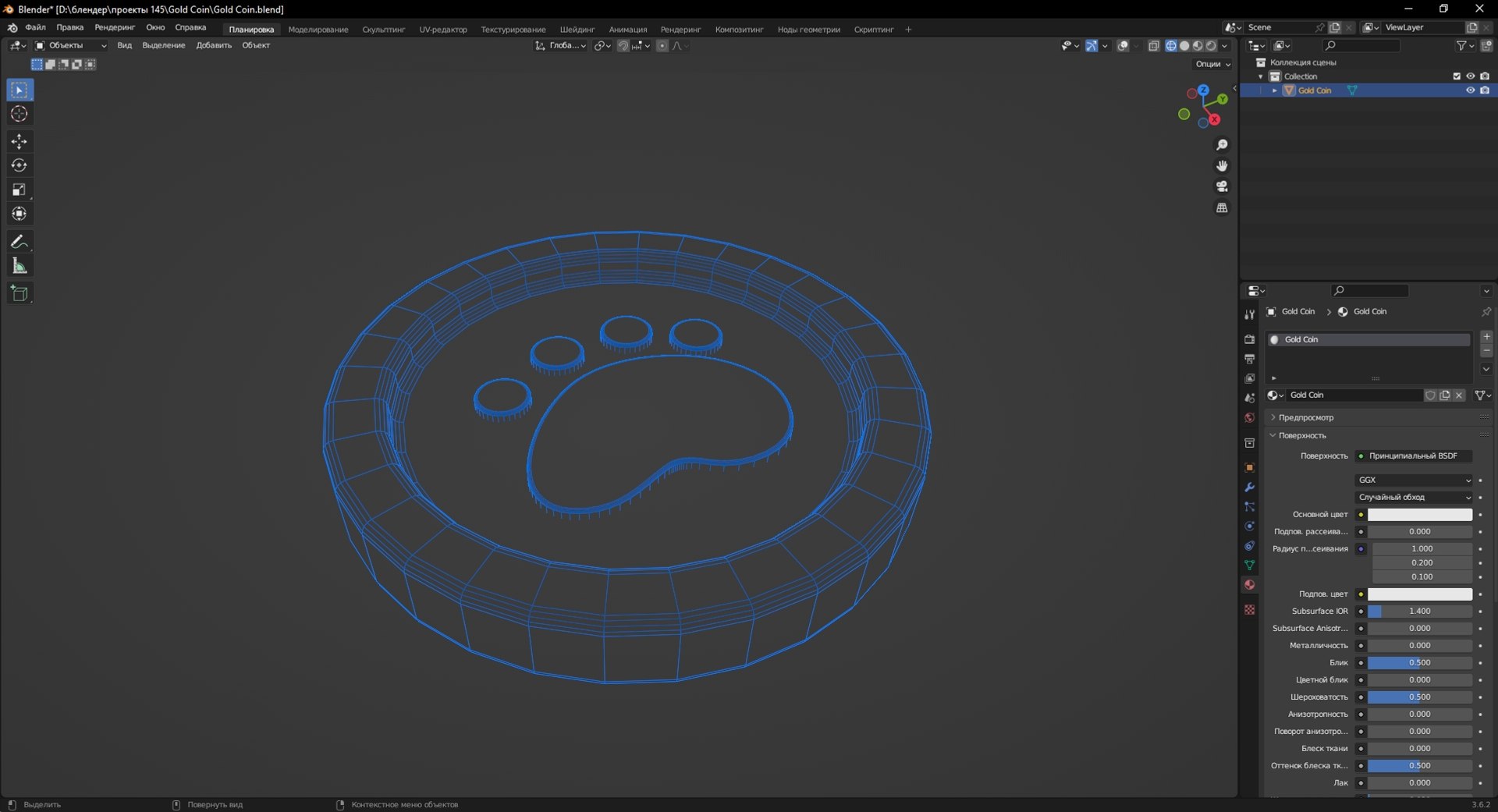Select the Cursor tool in the toolbar
The image size is (1498, 812).
click(20, 114)
